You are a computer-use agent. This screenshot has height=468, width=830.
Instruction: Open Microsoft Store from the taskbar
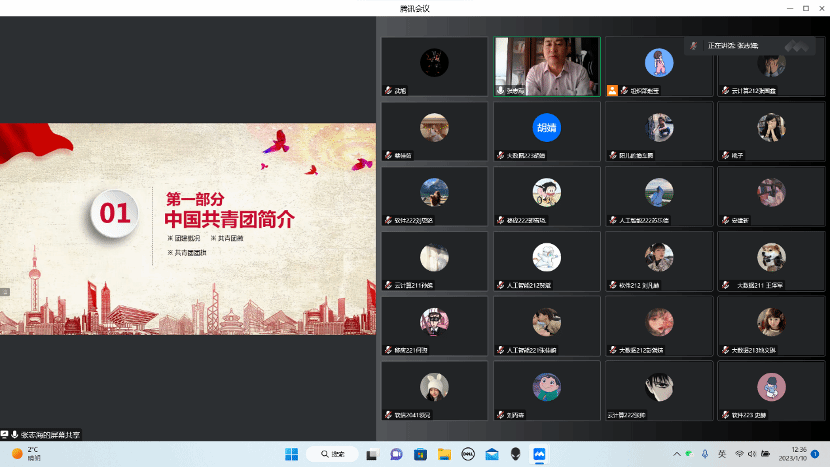(x=420, y=454)
